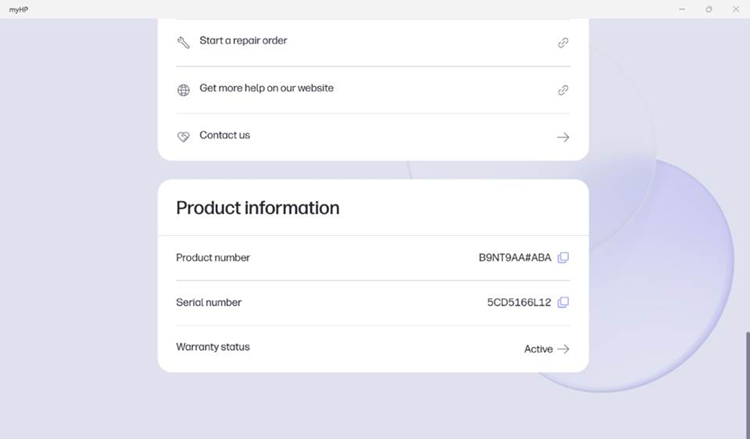Click the Active warranty status text
This screenshot has height=439, width=750.
(538, 349)
